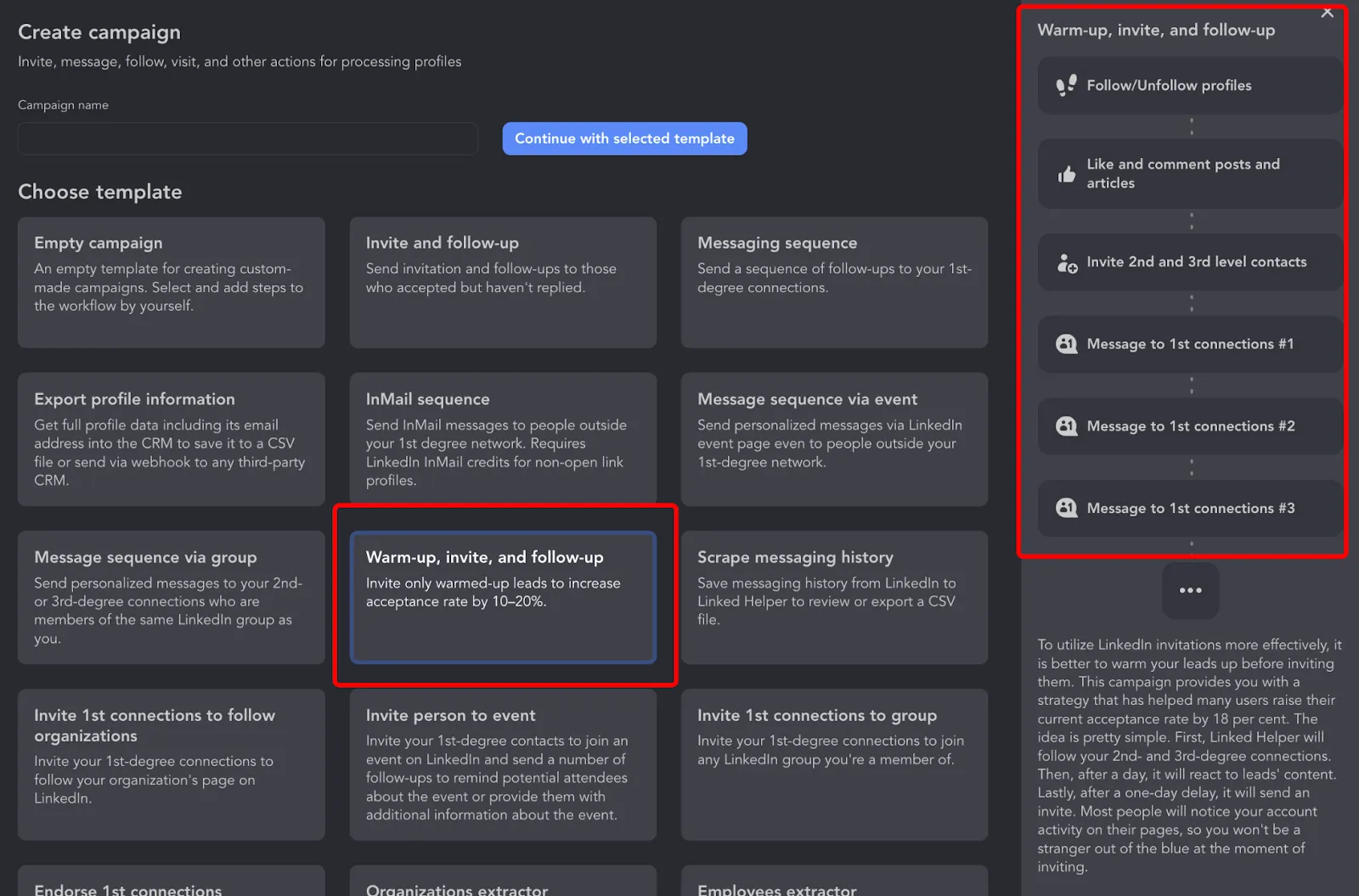Select the Warm-up, invite, and follow-up card
The height and width of the screenshot is (896, 1359).
click(x=503, y=597)
